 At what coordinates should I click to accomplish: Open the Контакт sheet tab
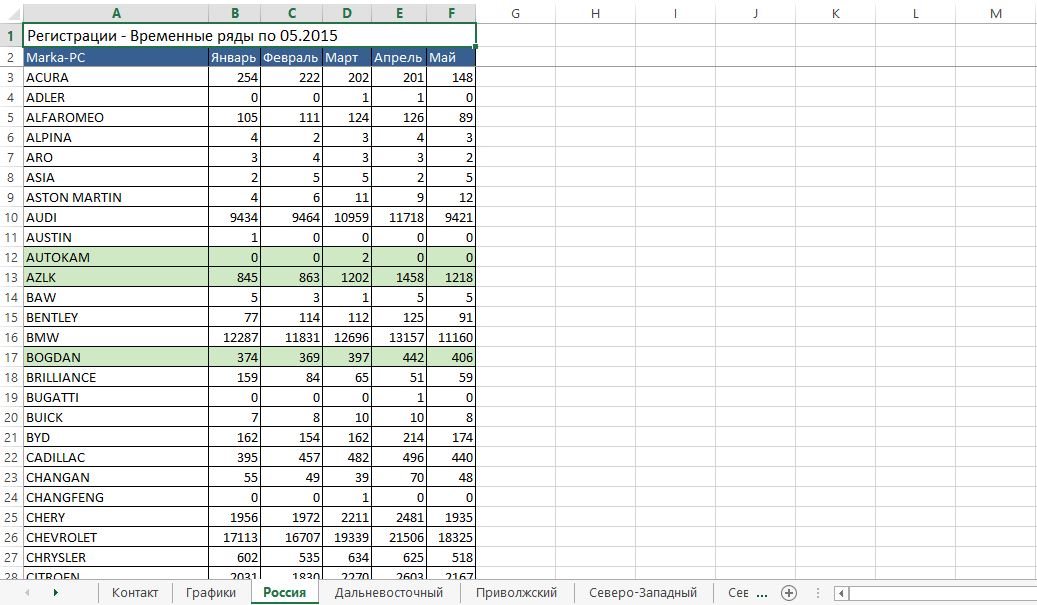coord(135,592)
